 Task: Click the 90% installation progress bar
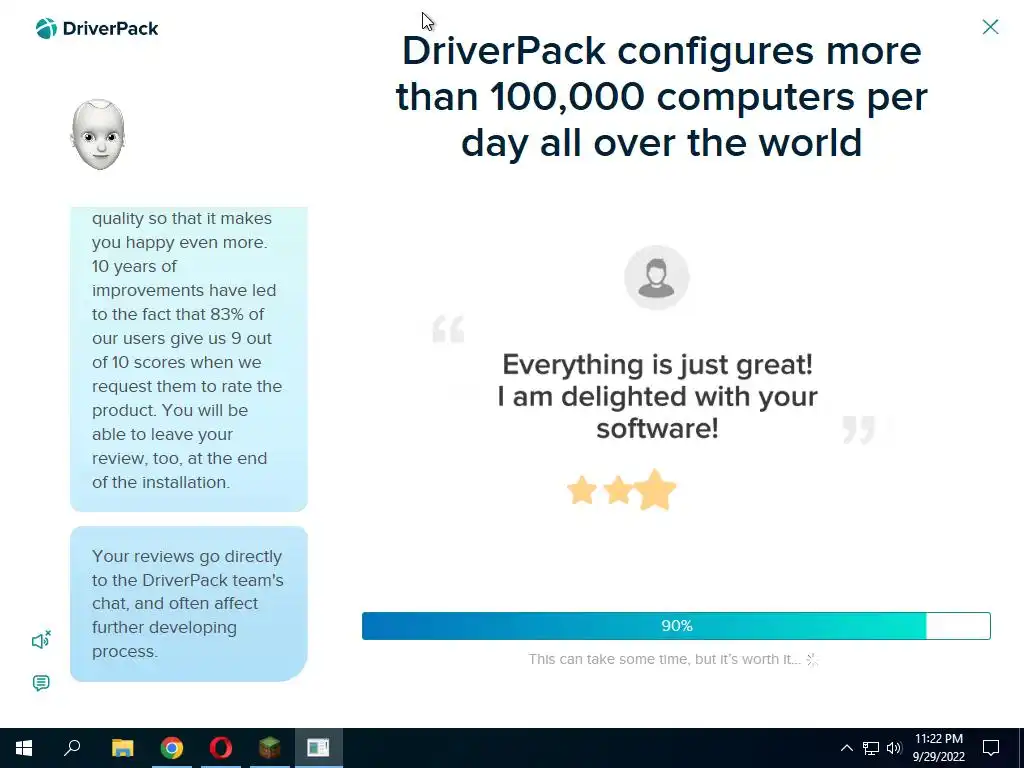coord(676,626)
